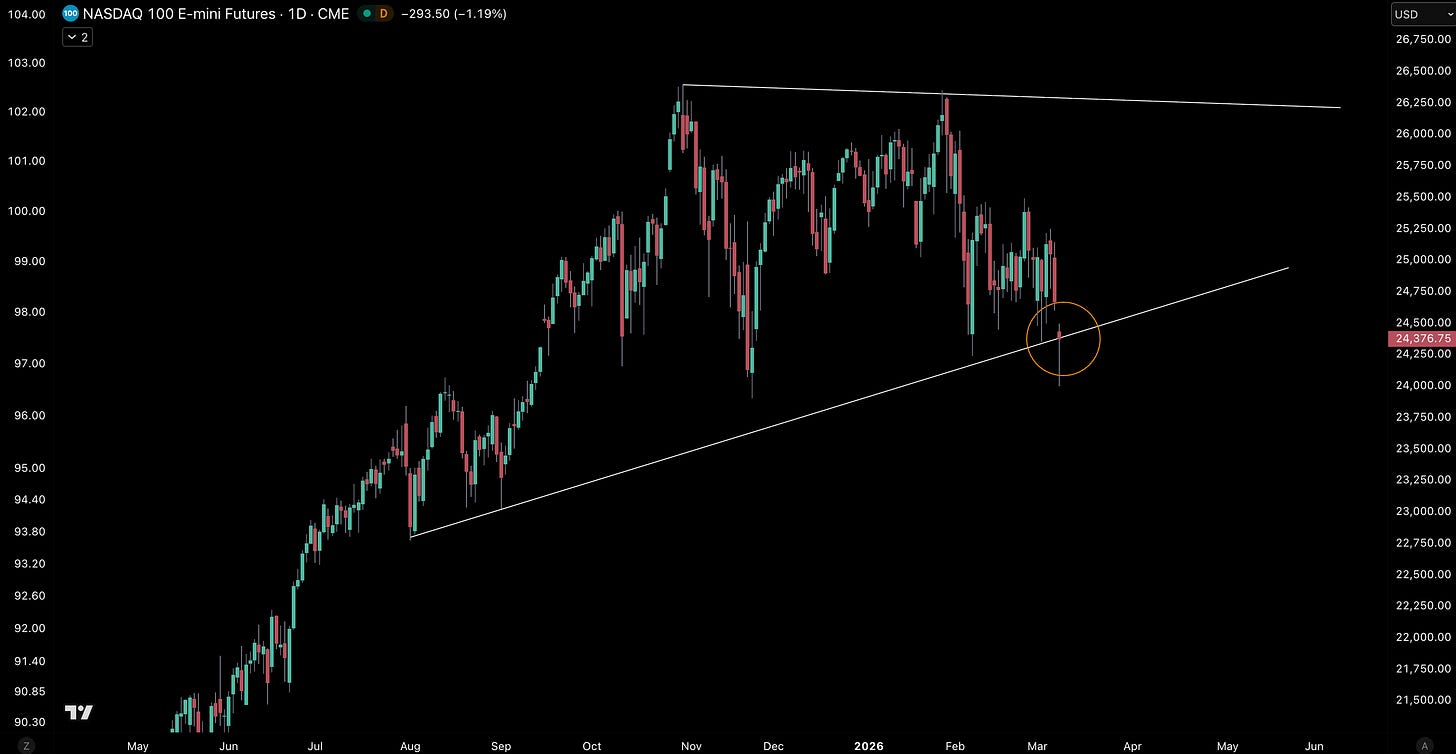
Task: Click the 90.30 left axis label
Action: click(x=31, y=723)
